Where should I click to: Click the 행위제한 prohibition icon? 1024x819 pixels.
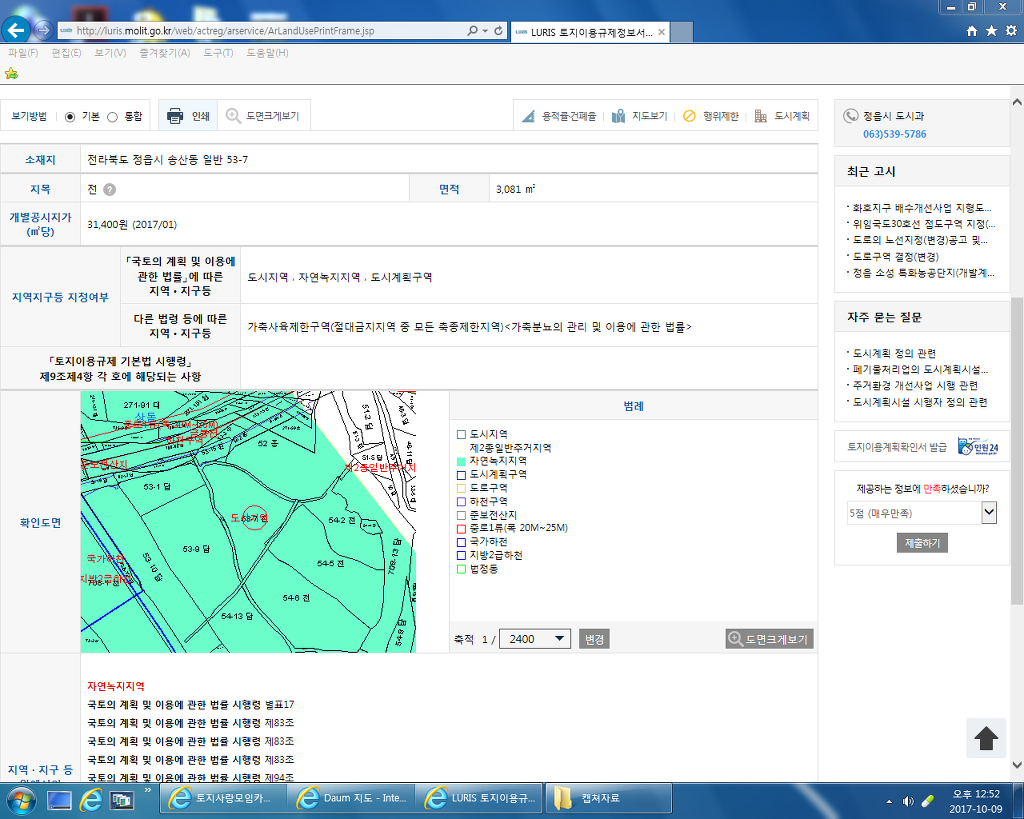point(689,116)
